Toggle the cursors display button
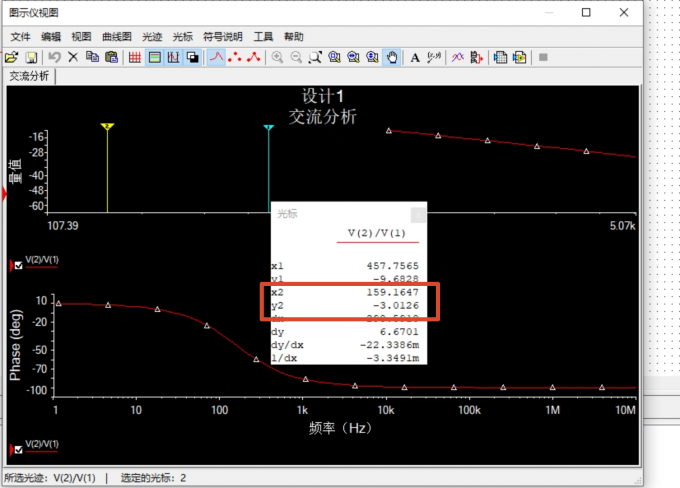Viewport: 680px width, 488px height. coord(173,57)
